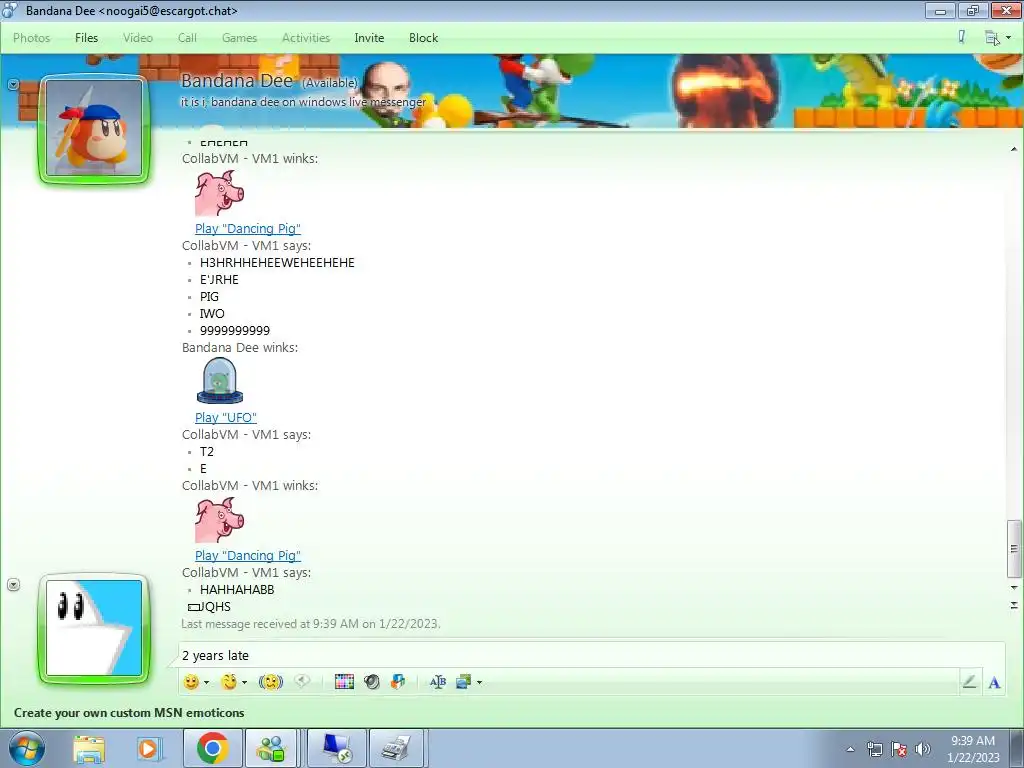Open the Photos menu

coord(31,38)
